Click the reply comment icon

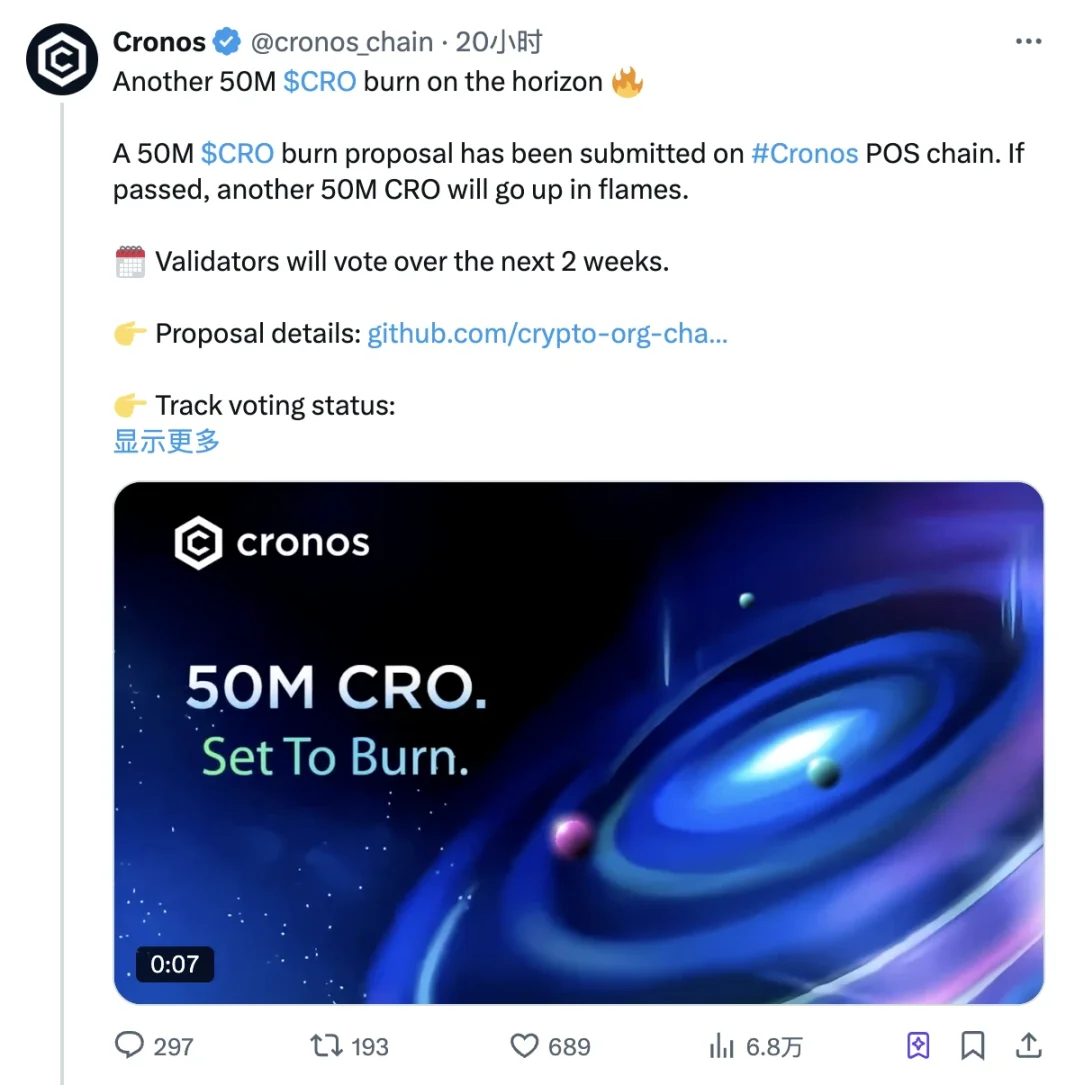pyautogui.click(x=130, y=1046)
